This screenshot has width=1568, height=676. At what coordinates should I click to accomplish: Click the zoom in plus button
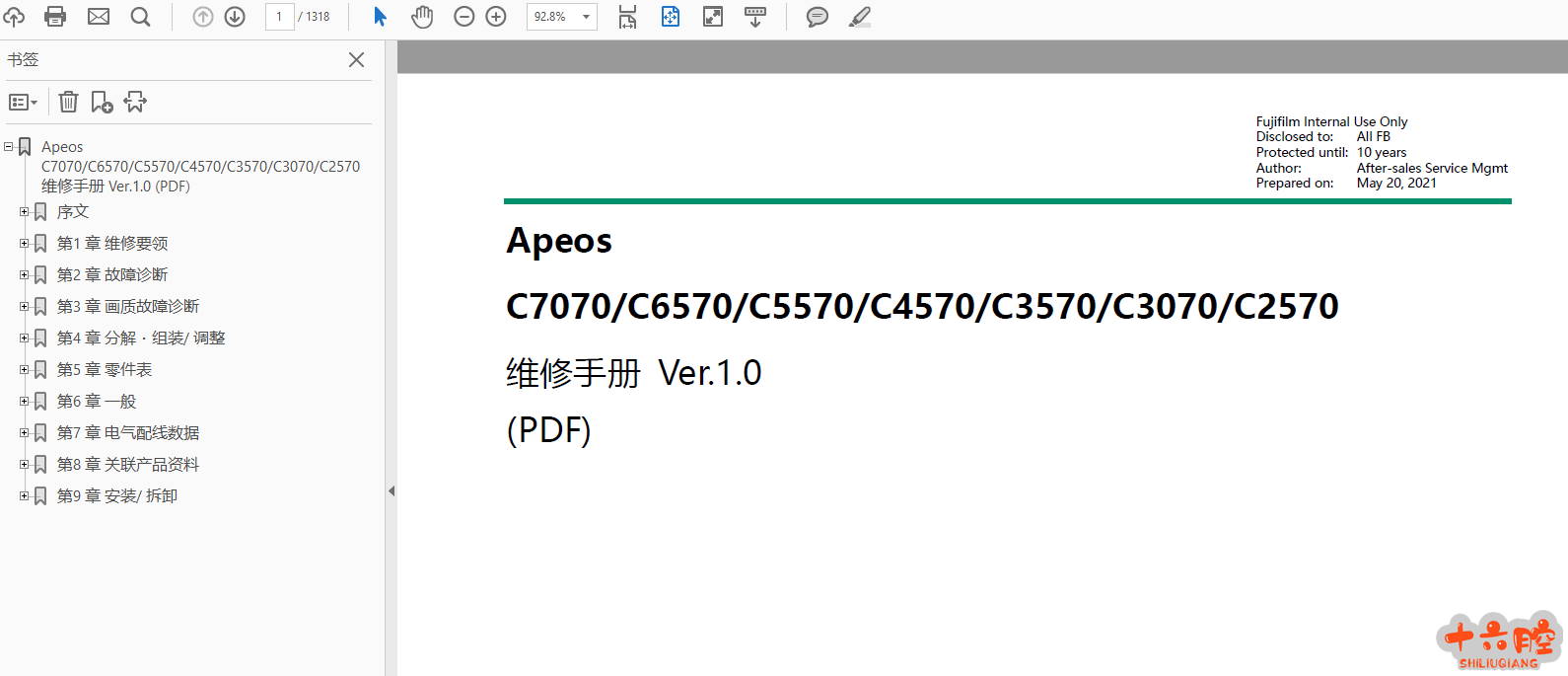point(496,17)
